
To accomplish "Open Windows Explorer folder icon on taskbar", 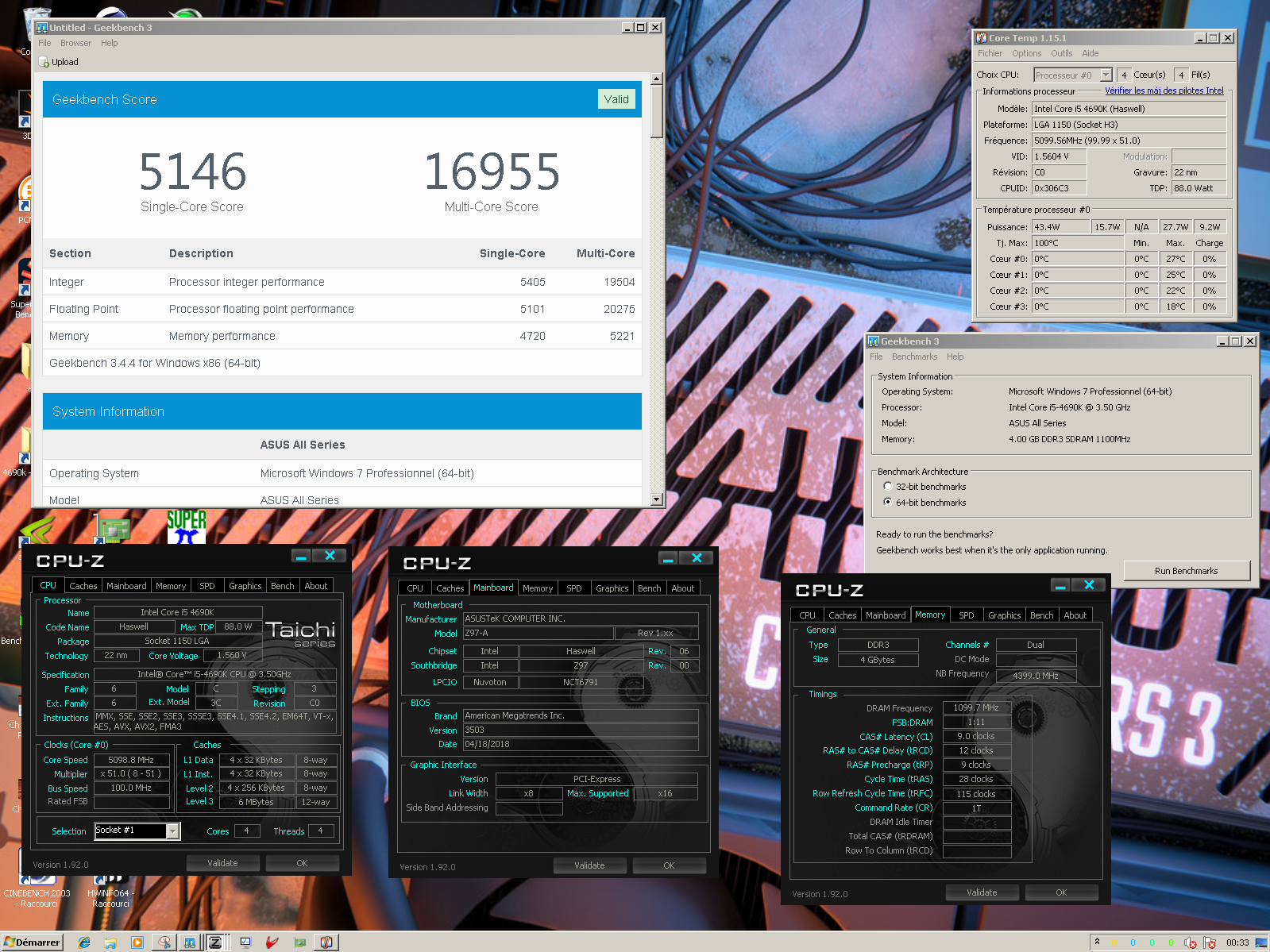I will point(110,942).
